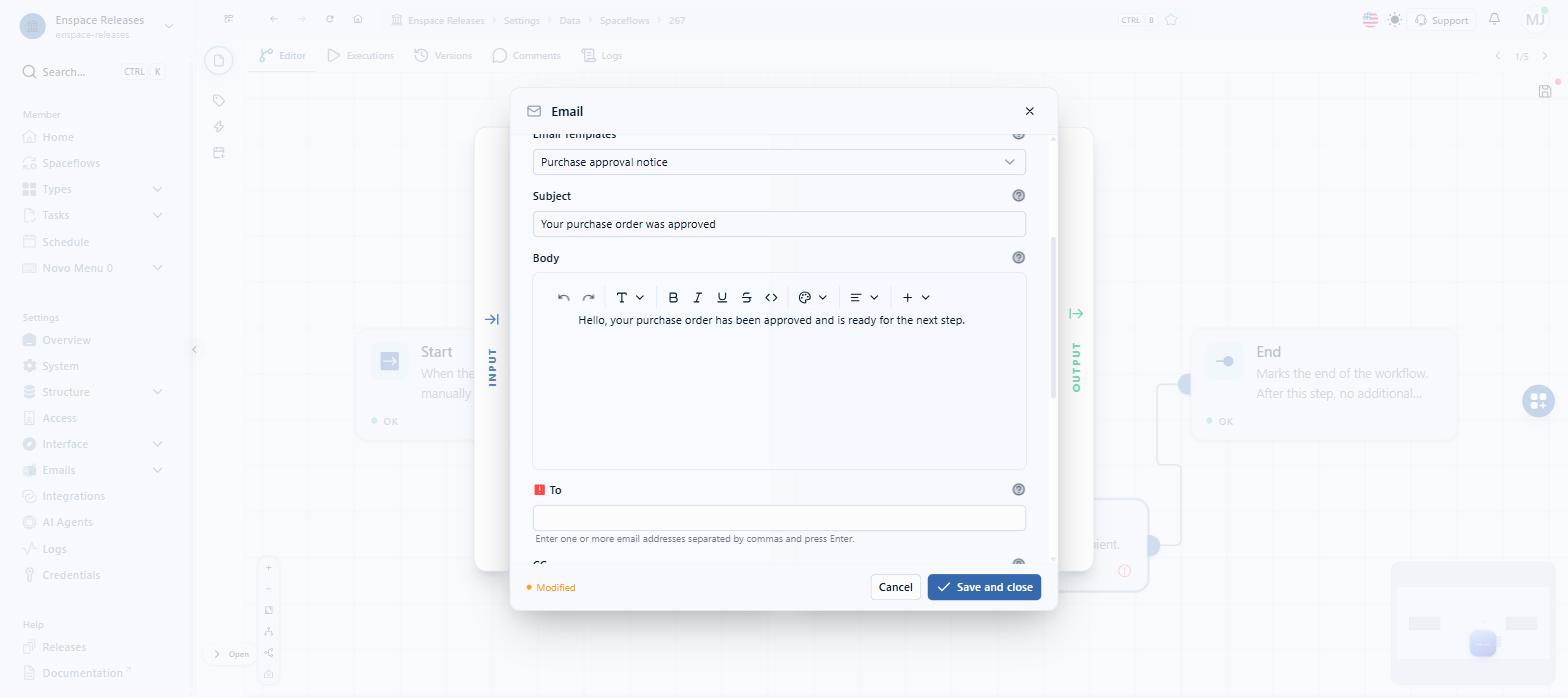Click the INPUT panel arrow icon
1568x698 pixels.
click(x=492, y=320)
